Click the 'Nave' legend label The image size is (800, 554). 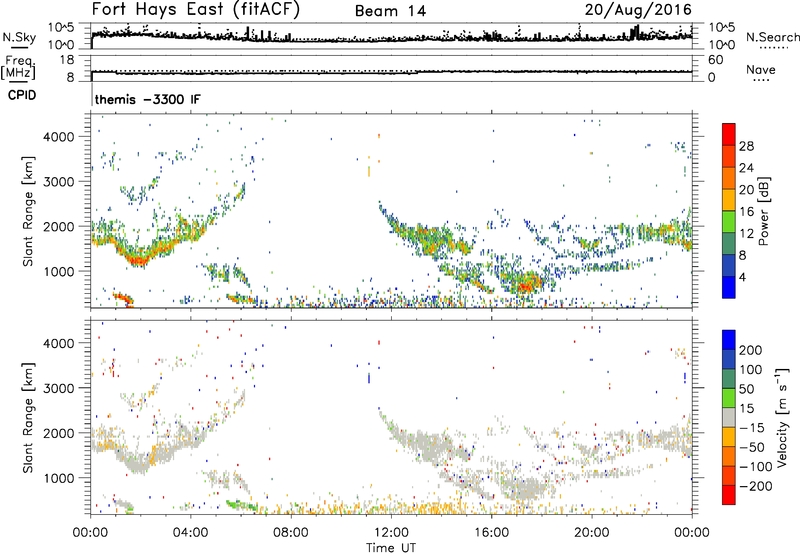[761, 69]
